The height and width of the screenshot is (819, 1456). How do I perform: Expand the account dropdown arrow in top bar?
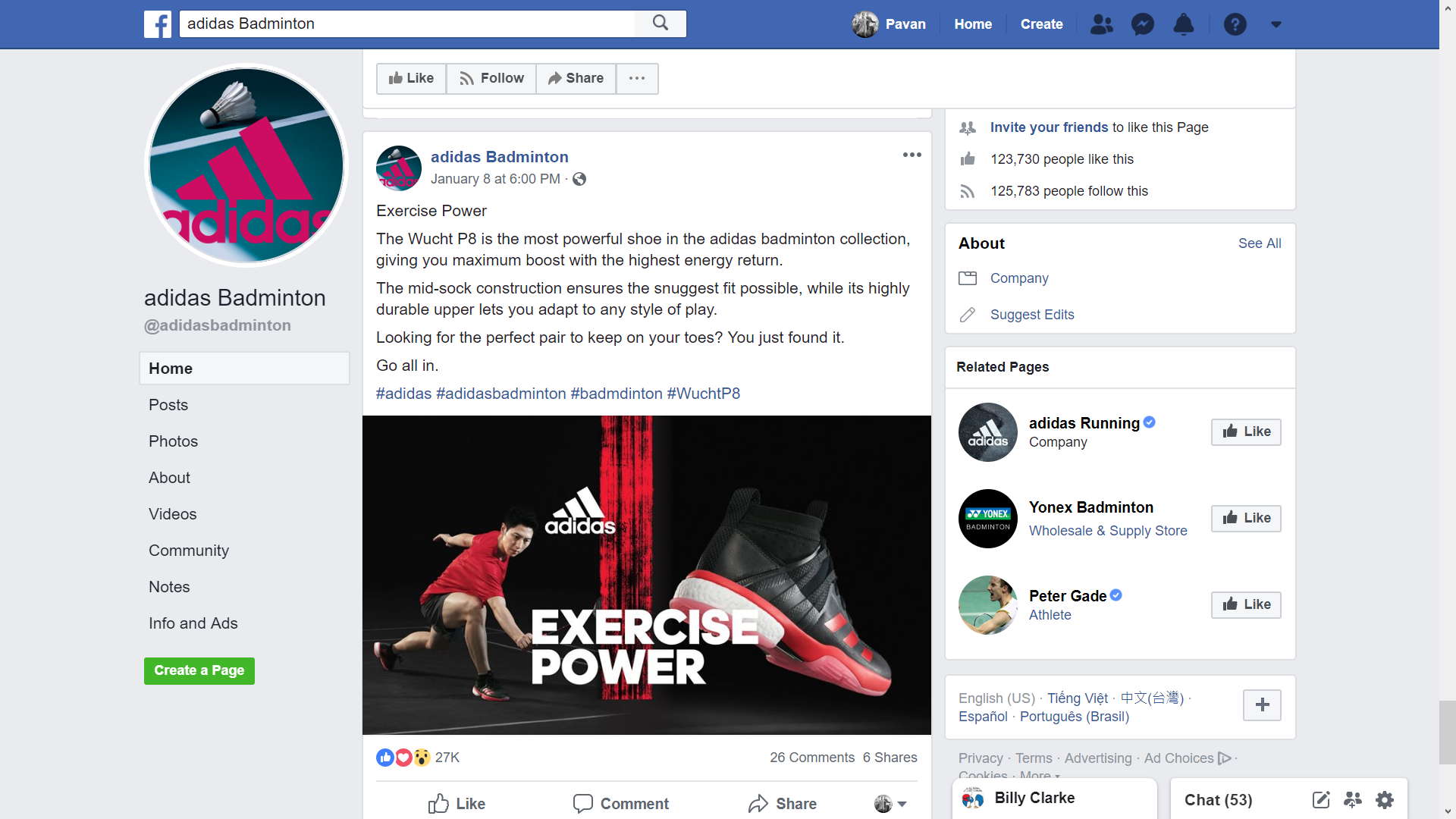pyautogui.click(x=1276, y=24)
